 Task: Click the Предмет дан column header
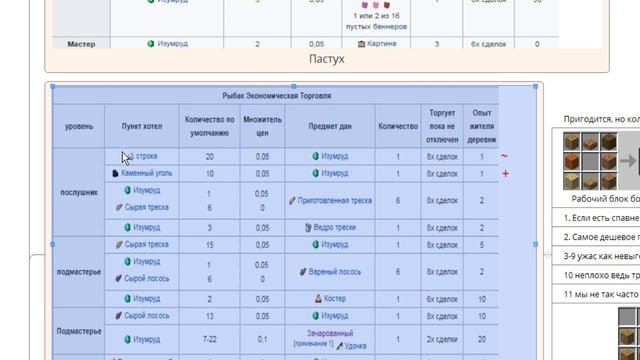(x=330, y=127)
